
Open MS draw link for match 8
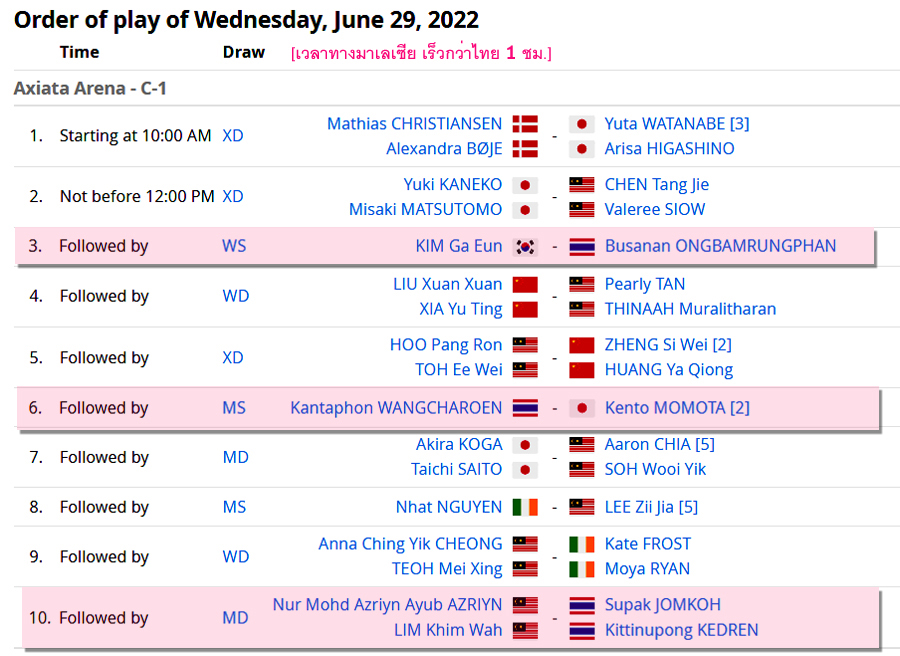[234, 507]
